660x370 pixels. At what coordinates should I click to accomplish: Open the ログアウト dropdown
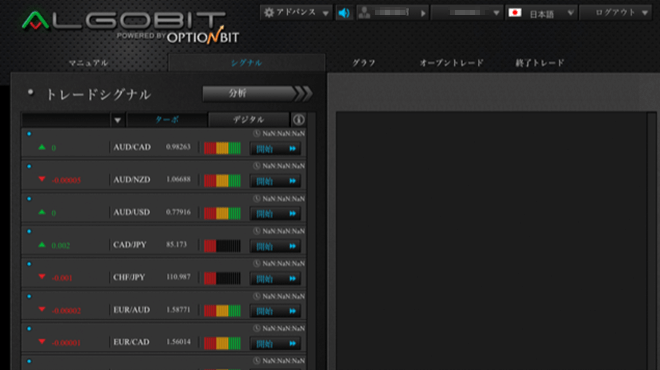[615, 13]
